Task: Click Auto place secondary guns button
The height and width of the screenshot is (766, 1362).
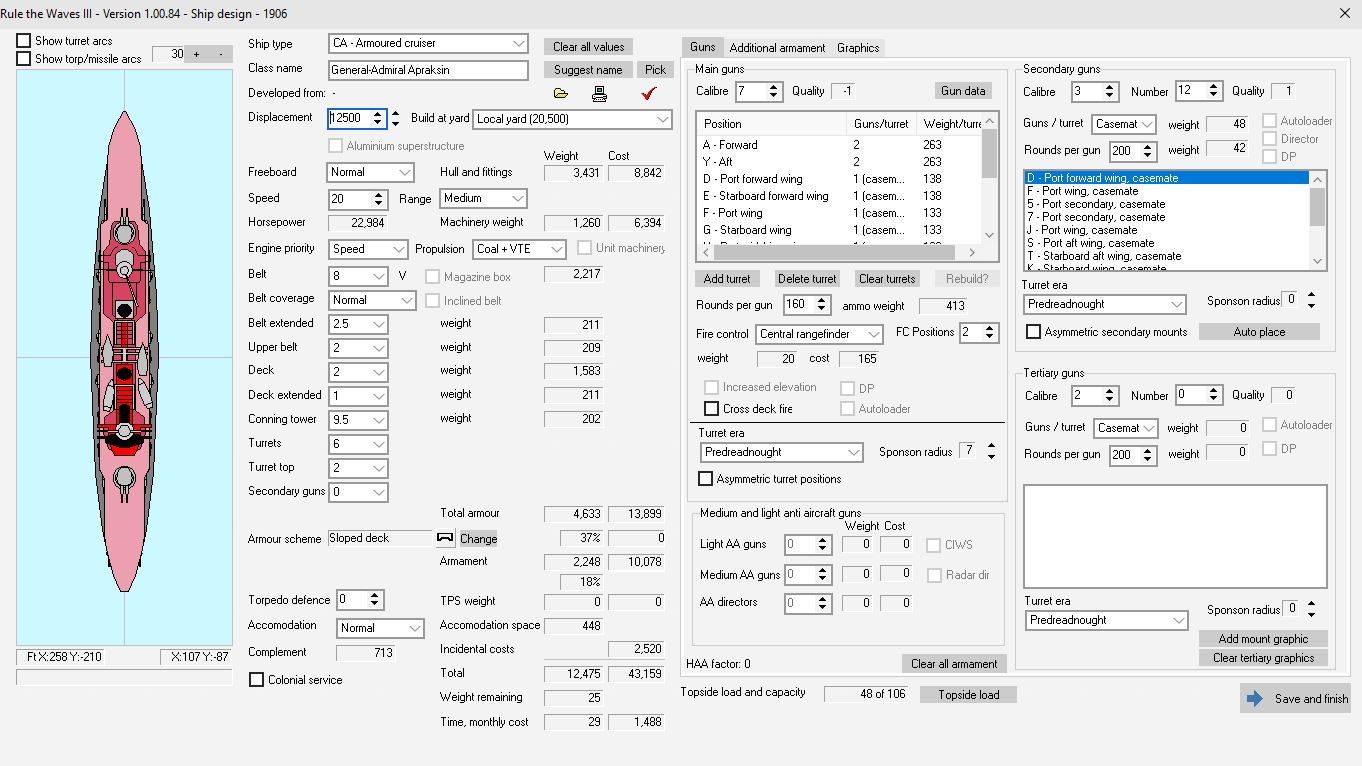Action: pyautogui.click(x=1259, y=332)
